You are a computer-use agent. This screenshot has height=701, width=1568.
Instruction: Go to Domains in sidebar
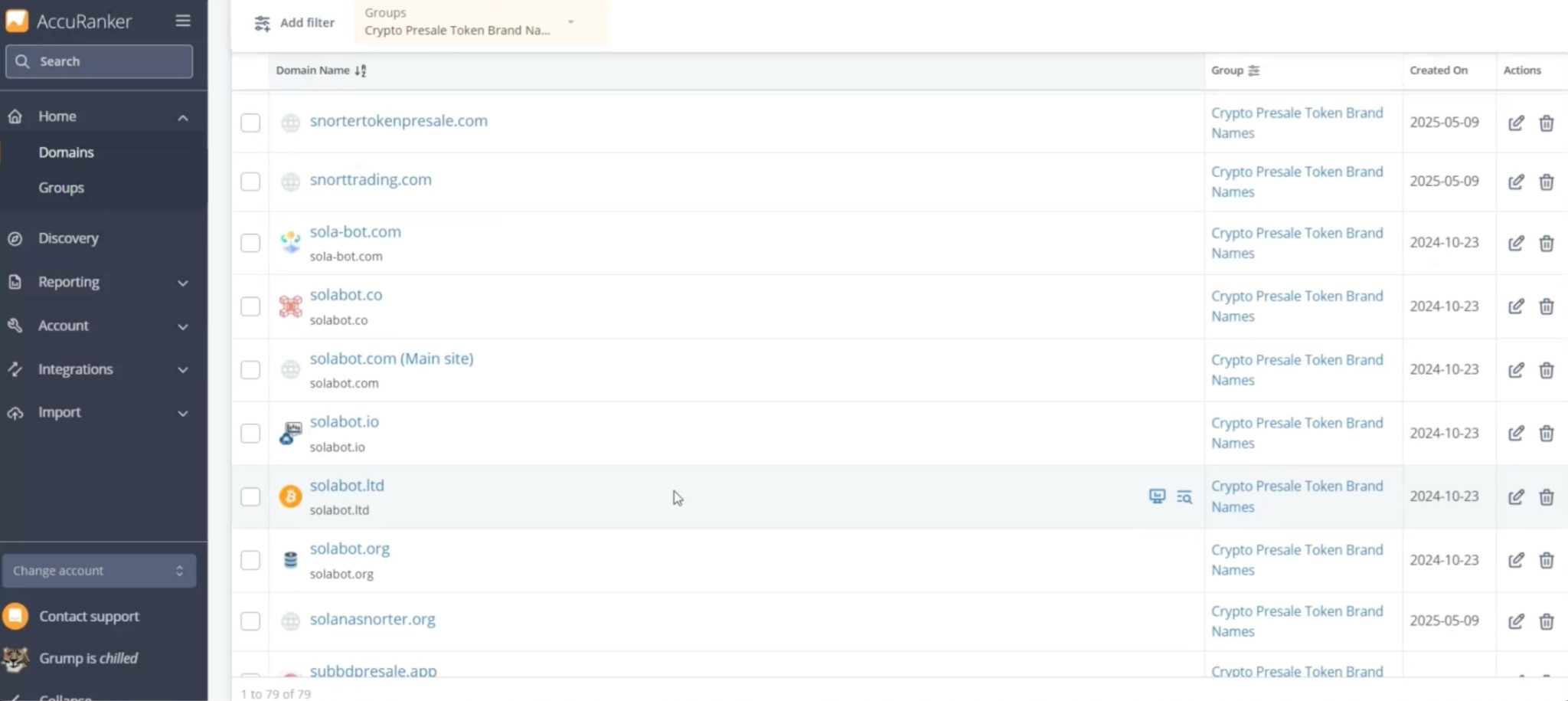coord(66,152)
